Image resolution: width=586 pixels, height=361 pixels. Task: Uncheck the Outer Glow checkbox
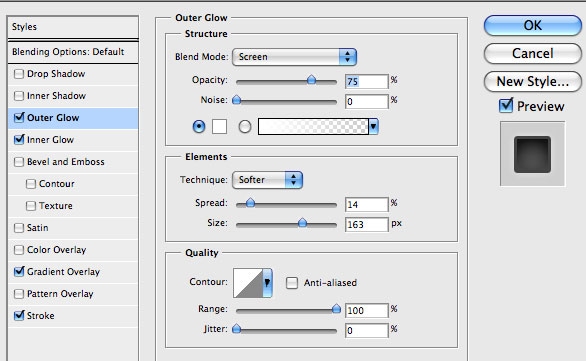coord(19,118)
